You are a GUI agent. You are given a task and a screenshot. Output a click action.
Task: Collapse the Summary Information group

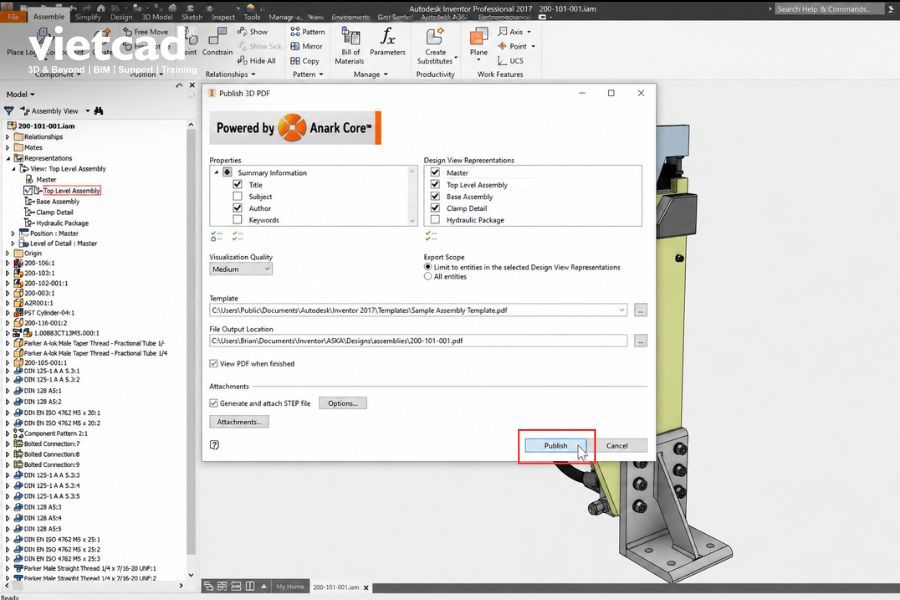point(216,172)
